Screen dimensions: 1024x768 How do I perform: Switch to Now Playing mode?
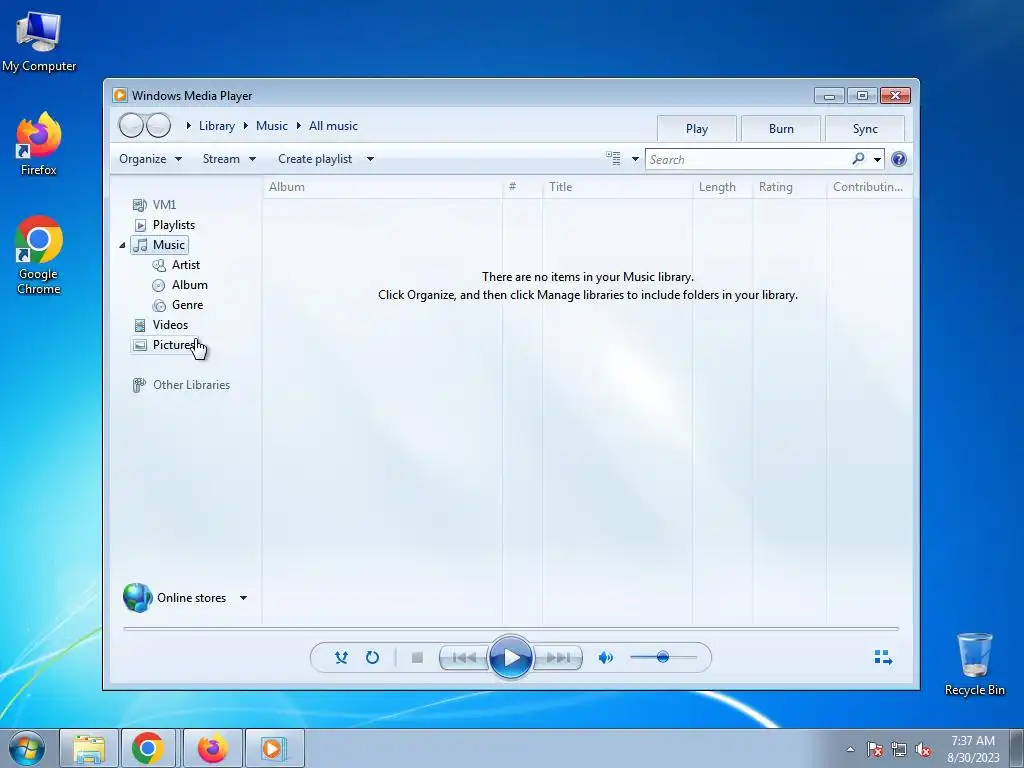pyautogui.click(x=883, y=657)
